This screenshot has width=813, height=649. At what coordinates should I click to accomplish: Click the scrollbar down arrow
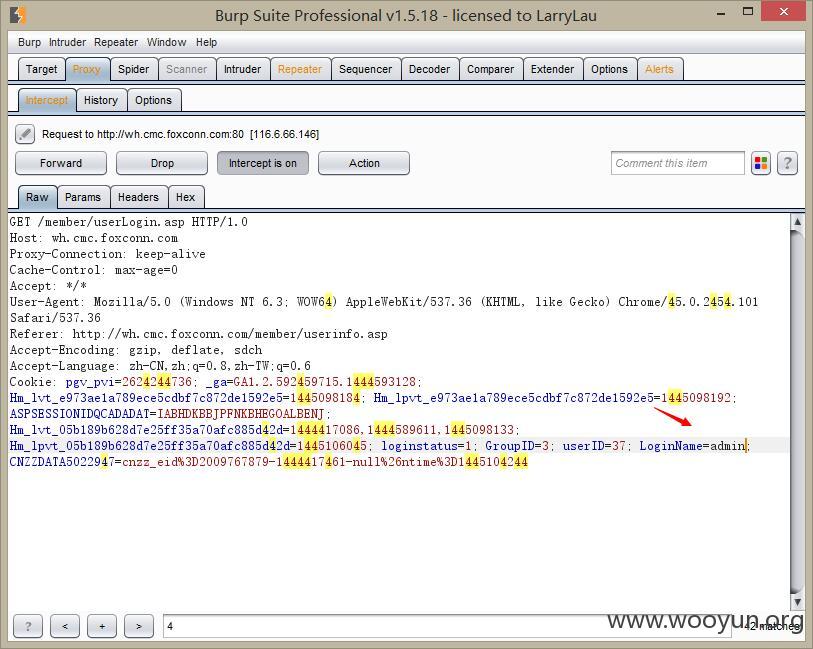point(797,602)
